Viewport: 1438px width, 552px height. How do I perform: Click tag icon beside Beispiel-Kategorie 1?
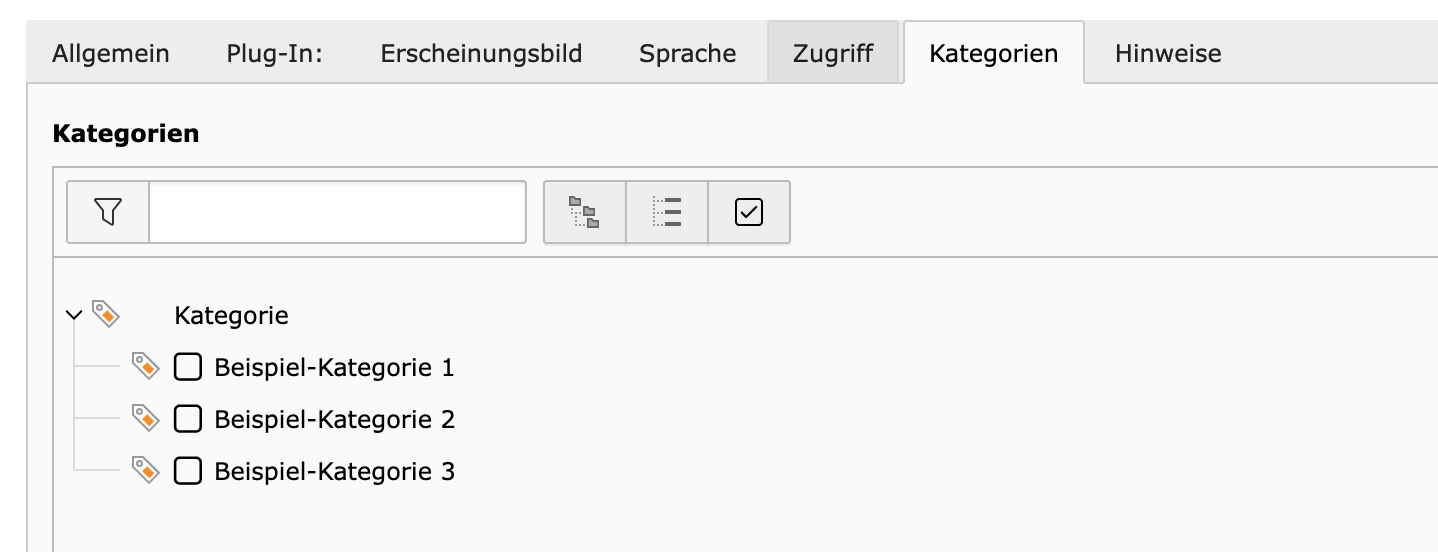pyautogui.click(x=146, y=366)
